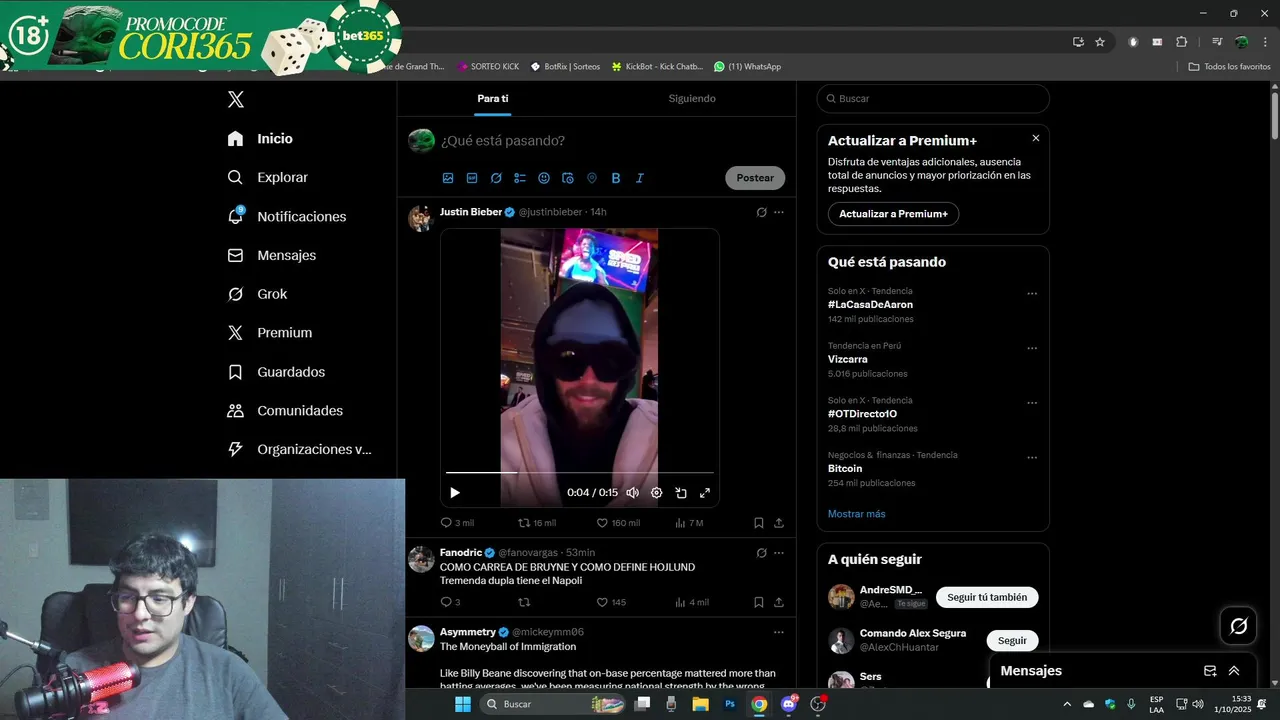Follow Comando Alex Segura
Image resolution: width=1280 pixels, height=720 pixels.
(1012, 641)
